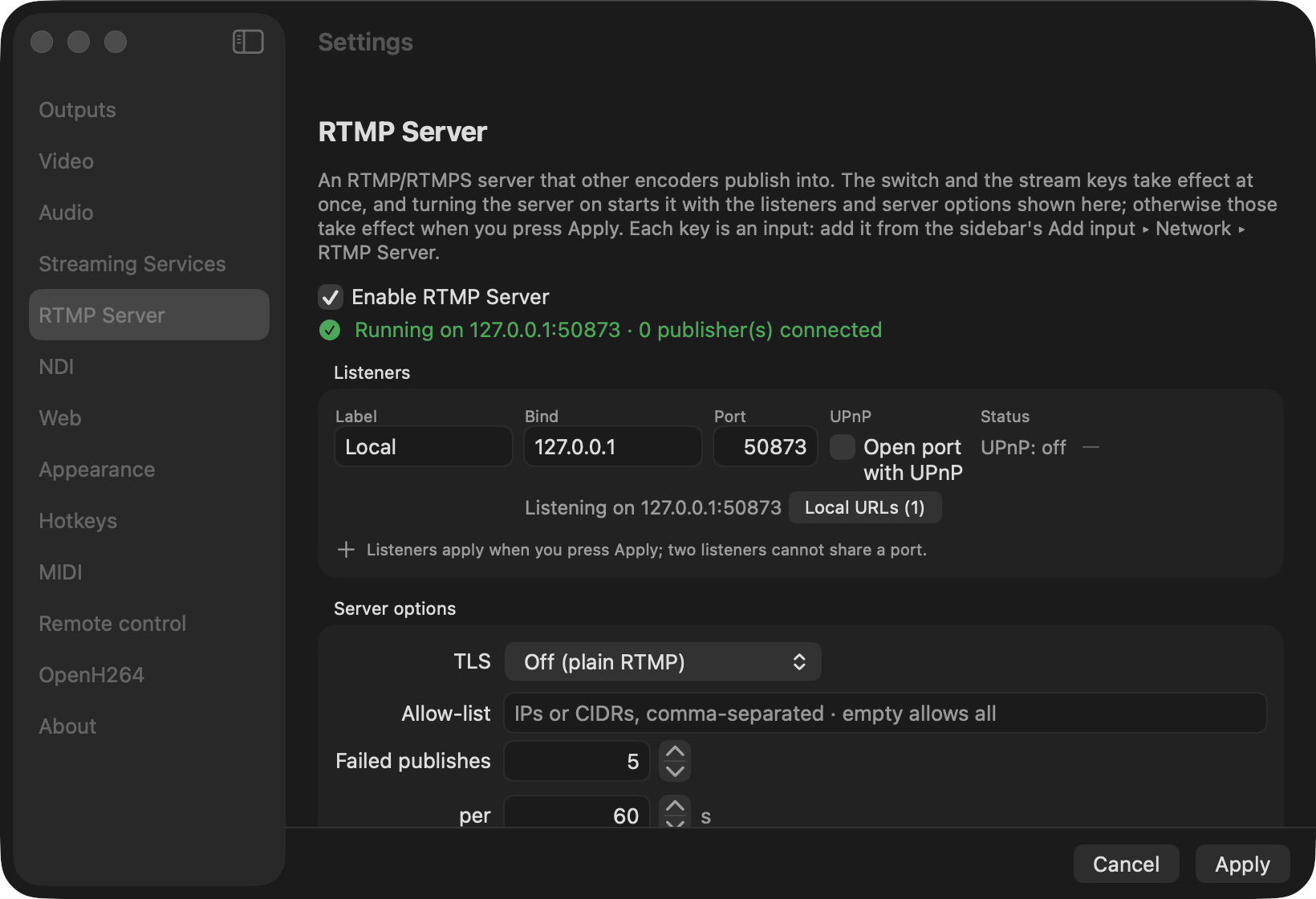Select OpenH264 section
Screen dimensions: 1316x899
(x=149, y=675)
